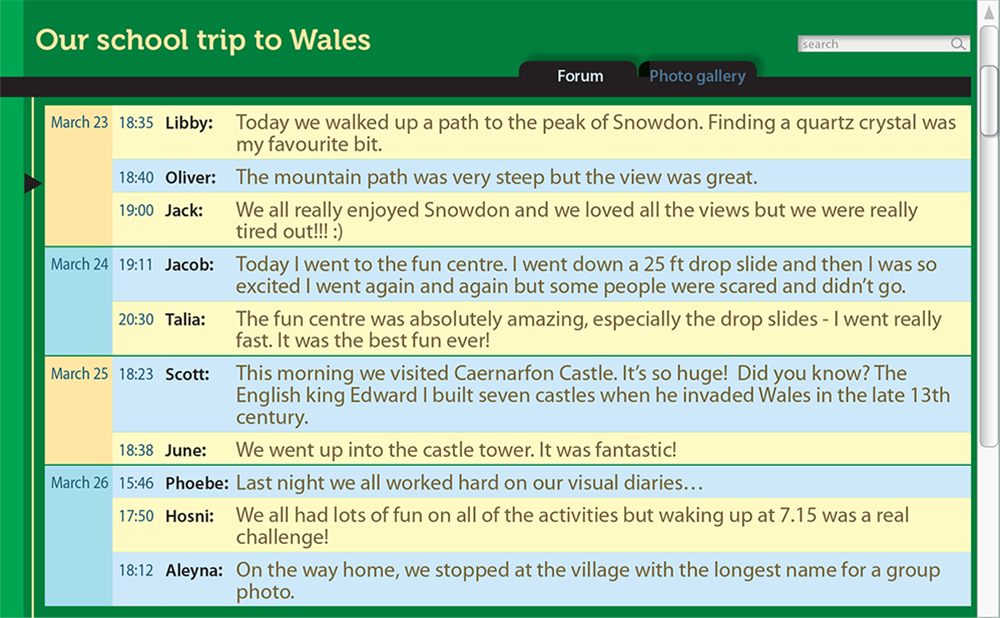Click the black arrow marker beside Oliver's post
This screenshot has height=618, width=1000.
[33, 183]
